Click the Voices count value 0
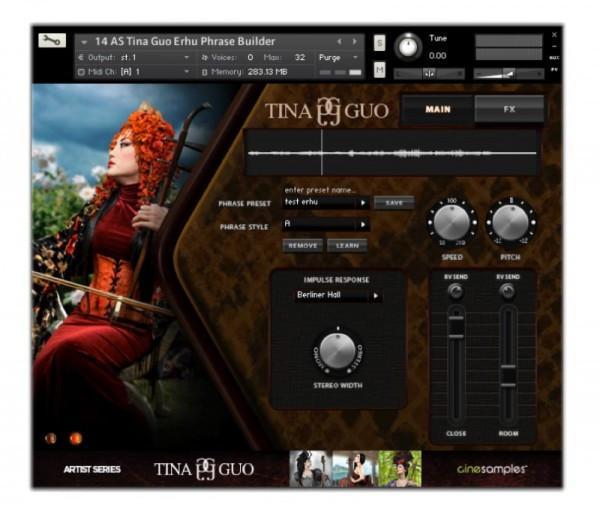 250,57
